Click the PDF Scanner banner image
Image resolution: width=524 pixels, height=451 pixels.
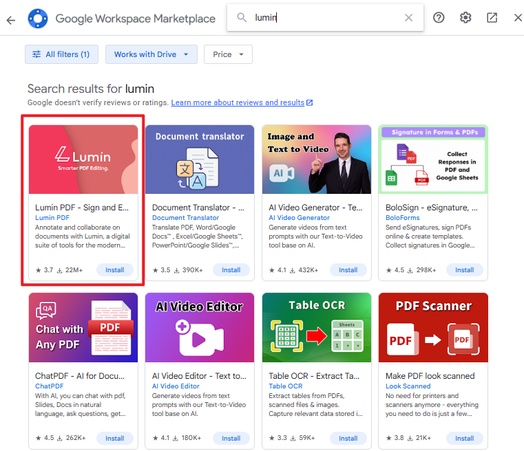(x=433, y=327)
